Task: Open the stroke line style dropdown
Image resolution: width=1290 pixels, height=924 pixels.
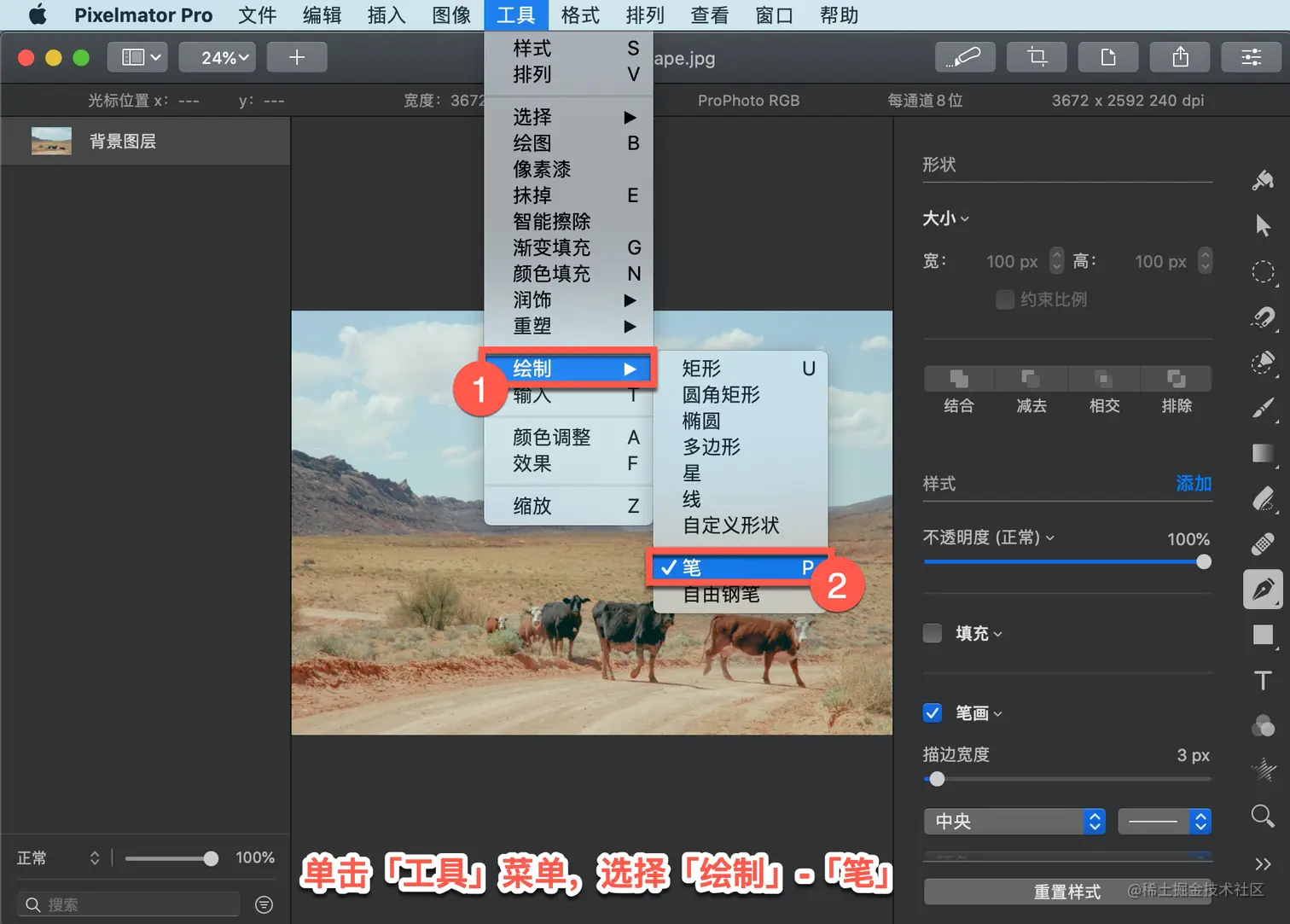Action: (x=1165, y=822)
